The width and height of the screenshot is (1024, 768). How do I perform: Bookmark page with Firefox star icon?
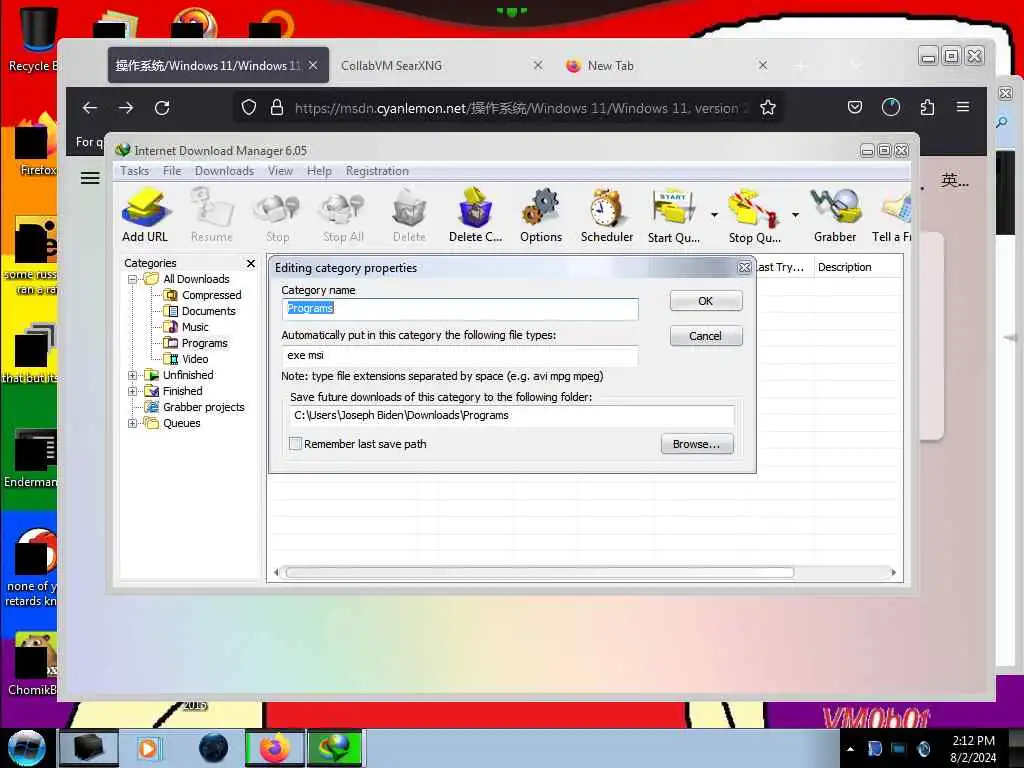tap(768, 108)
